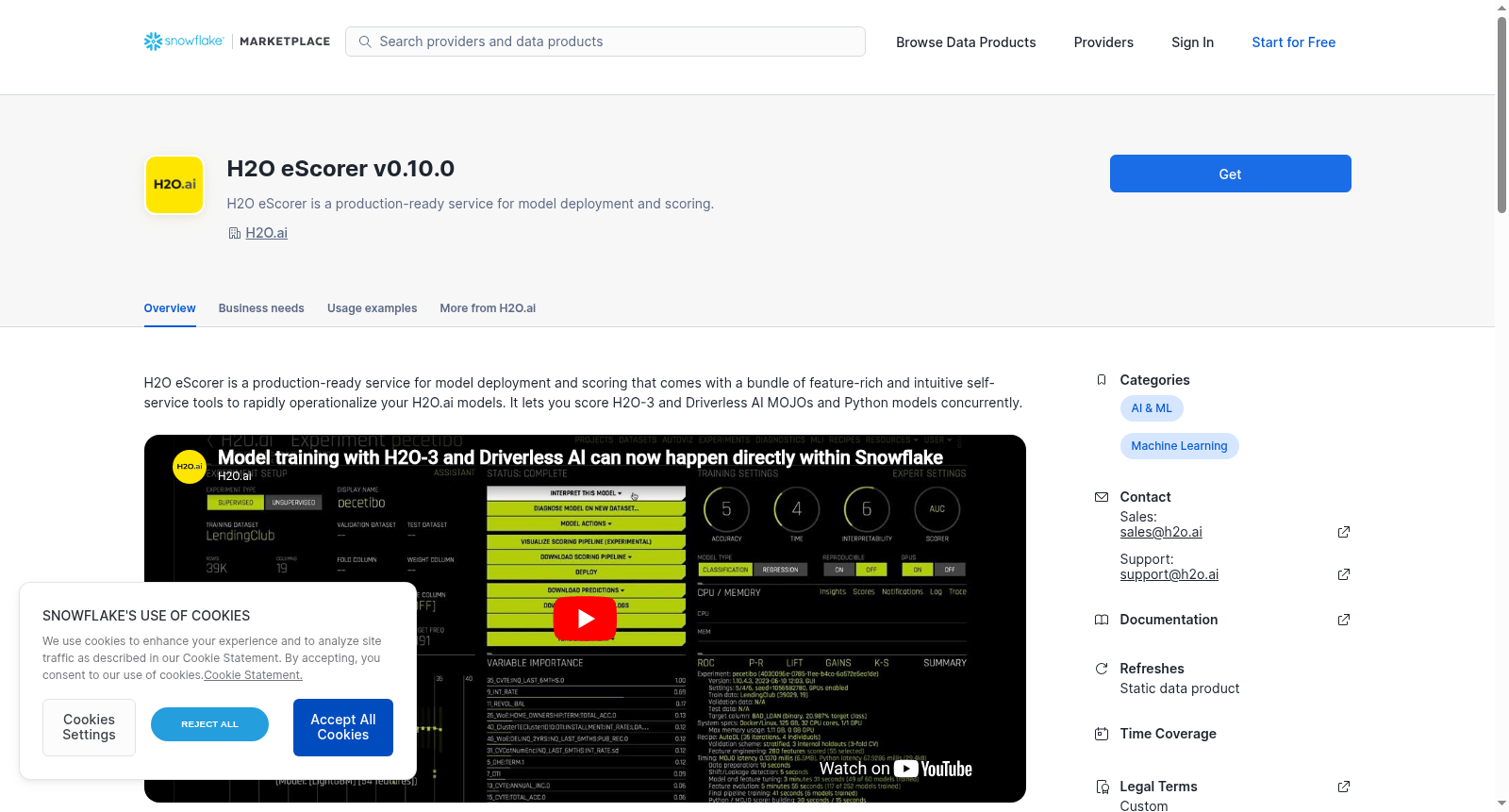Click the Time Coverage calendar icon
Viewport: 1509px width, 812px height.
click(x=1101, y=734)
